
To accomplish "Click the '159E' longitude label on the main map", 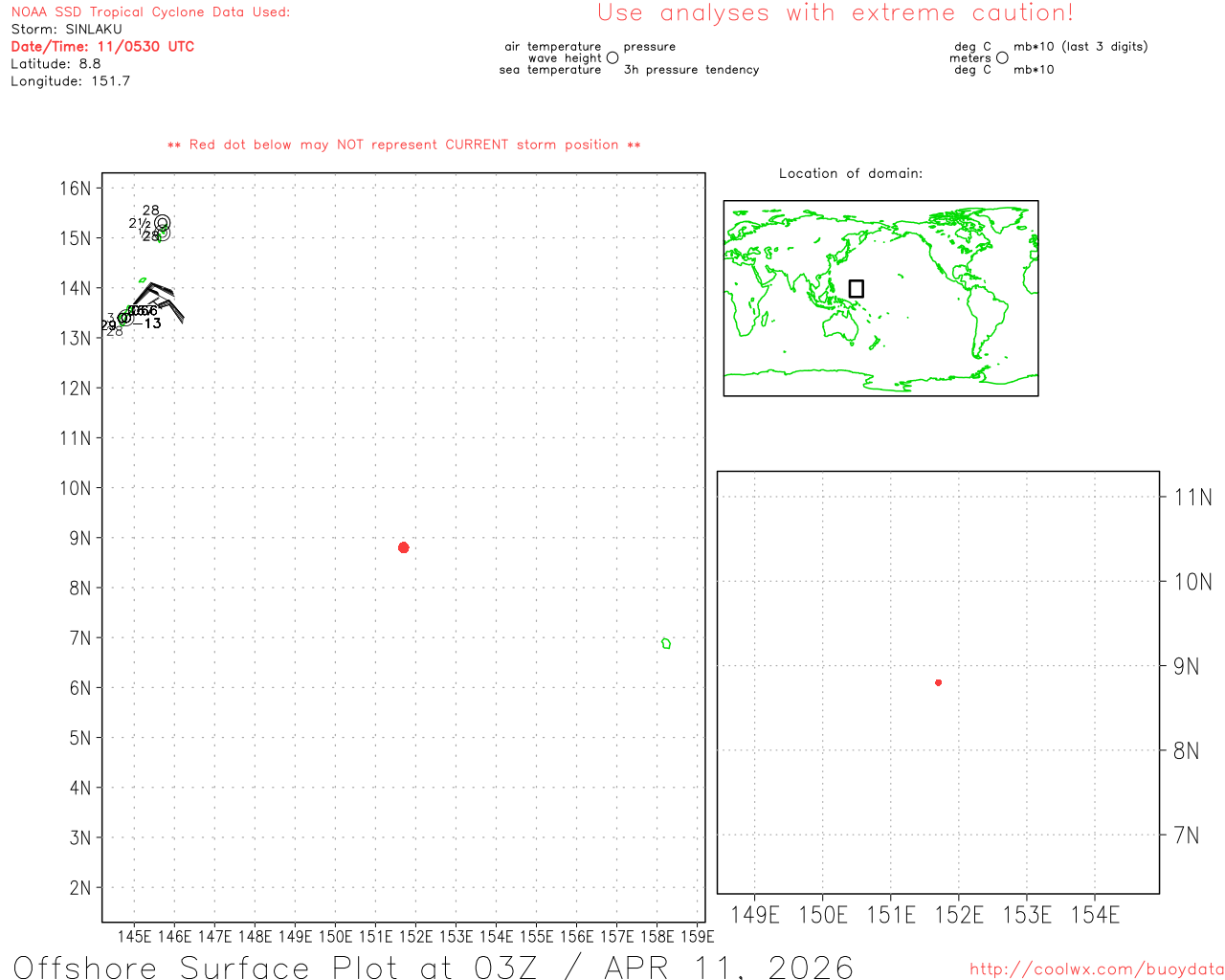I will [x=697, y=936].
